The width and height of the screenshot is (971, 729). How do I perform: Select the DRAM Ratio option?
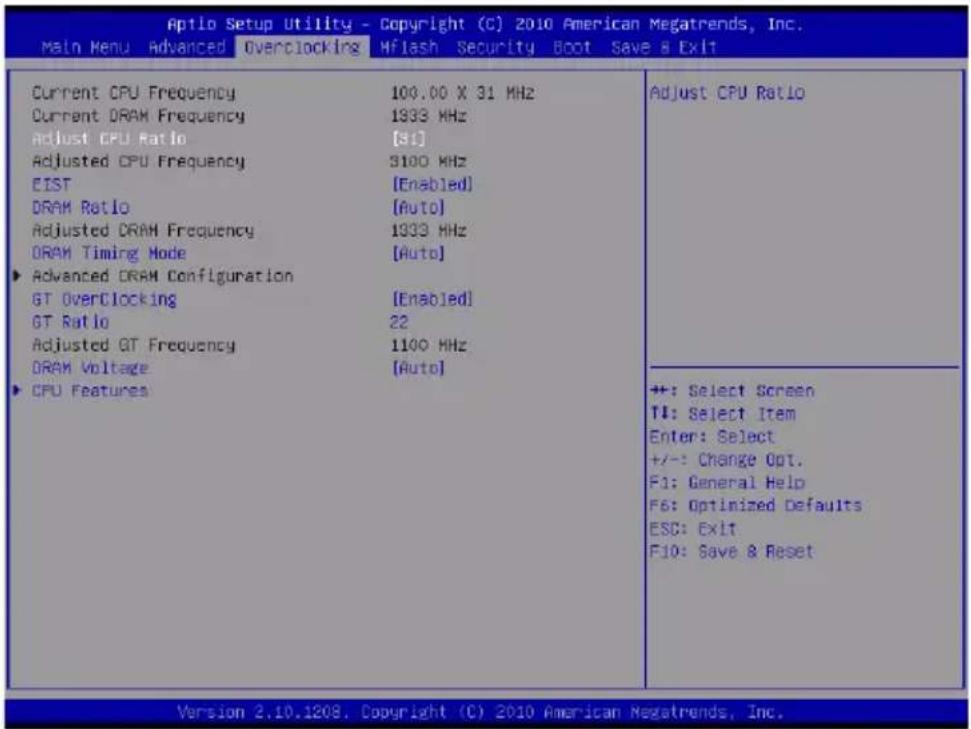[81, 207]
